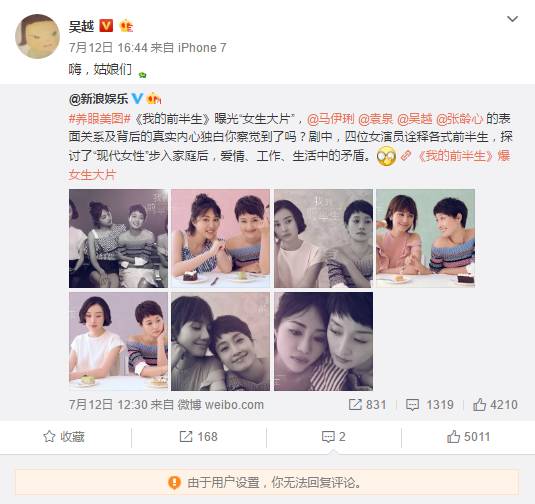
Task: Click the red V verified badge
Action: [x=106, y=26]
